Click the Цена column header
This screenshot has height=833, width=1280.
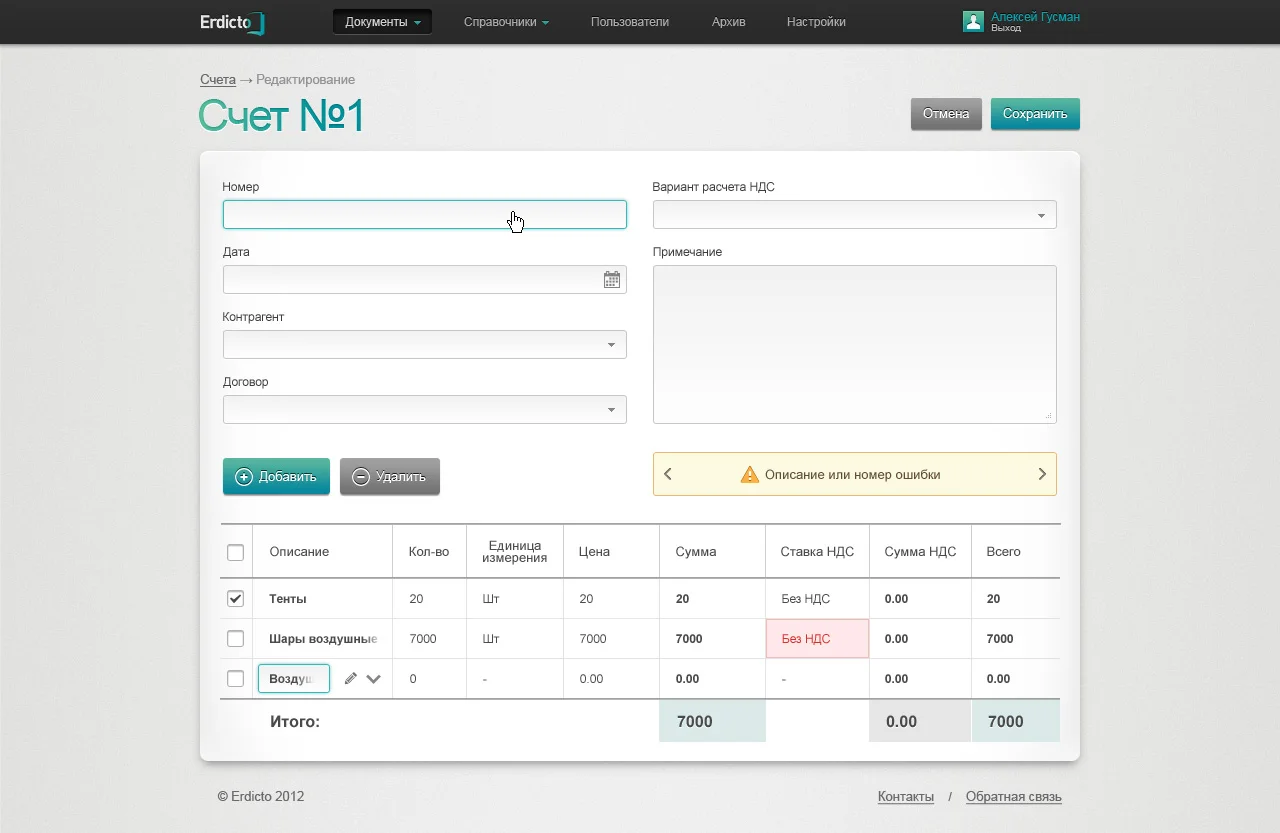click(x=611, y=552)
